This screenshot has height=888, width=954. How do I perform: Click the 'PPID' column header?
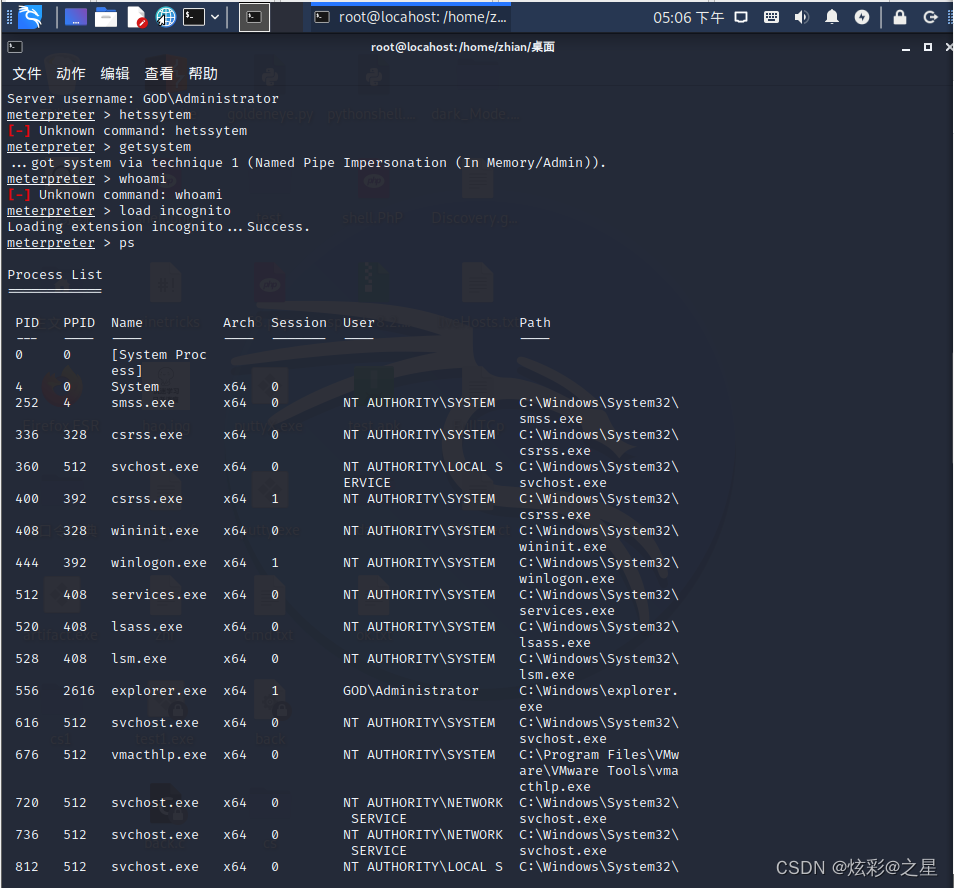(79, 322)
